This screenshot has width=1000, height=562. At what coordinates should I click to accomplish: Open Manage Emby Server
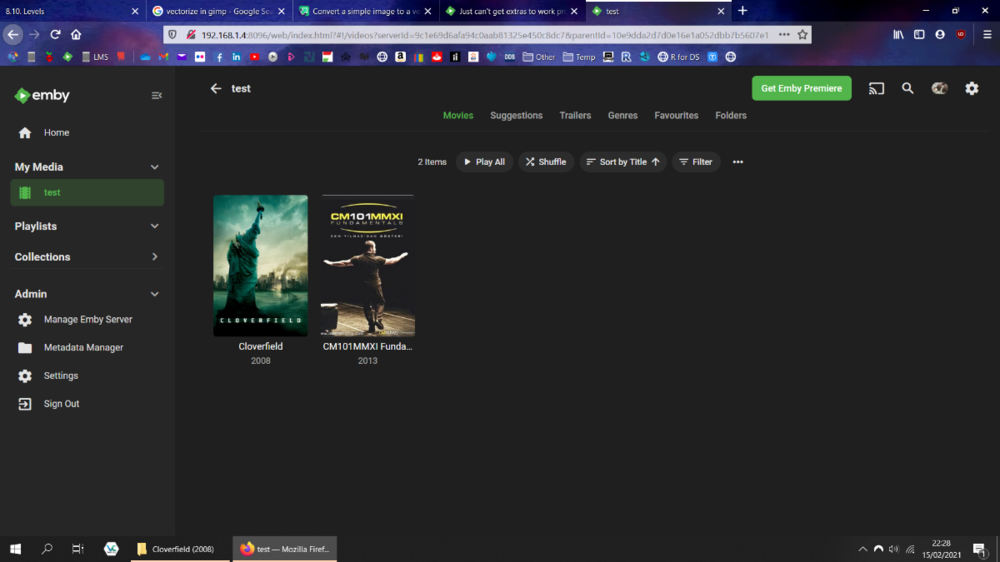(x=88, y=320)
